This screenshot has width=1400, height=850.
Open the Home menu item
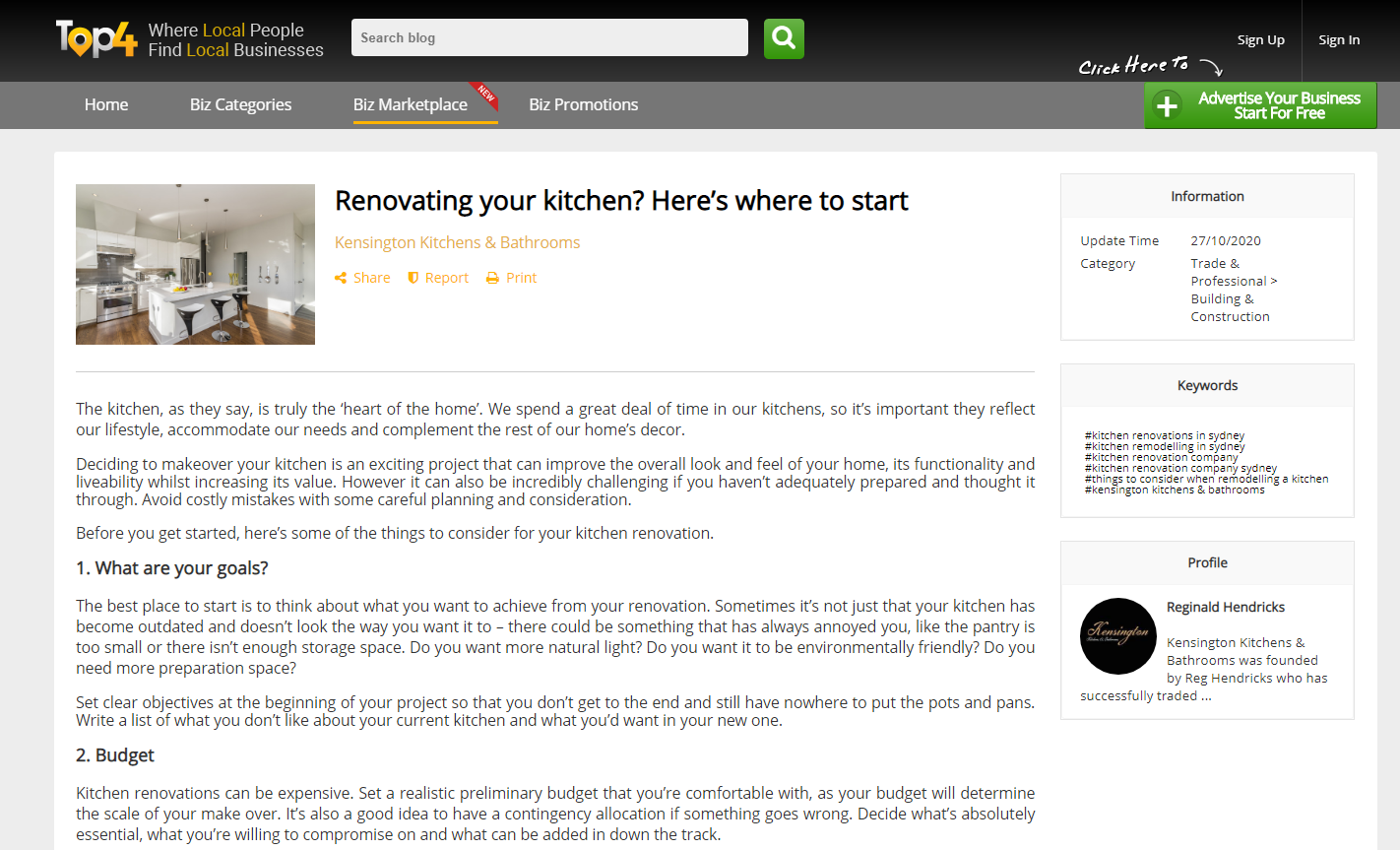click(106, 104)
